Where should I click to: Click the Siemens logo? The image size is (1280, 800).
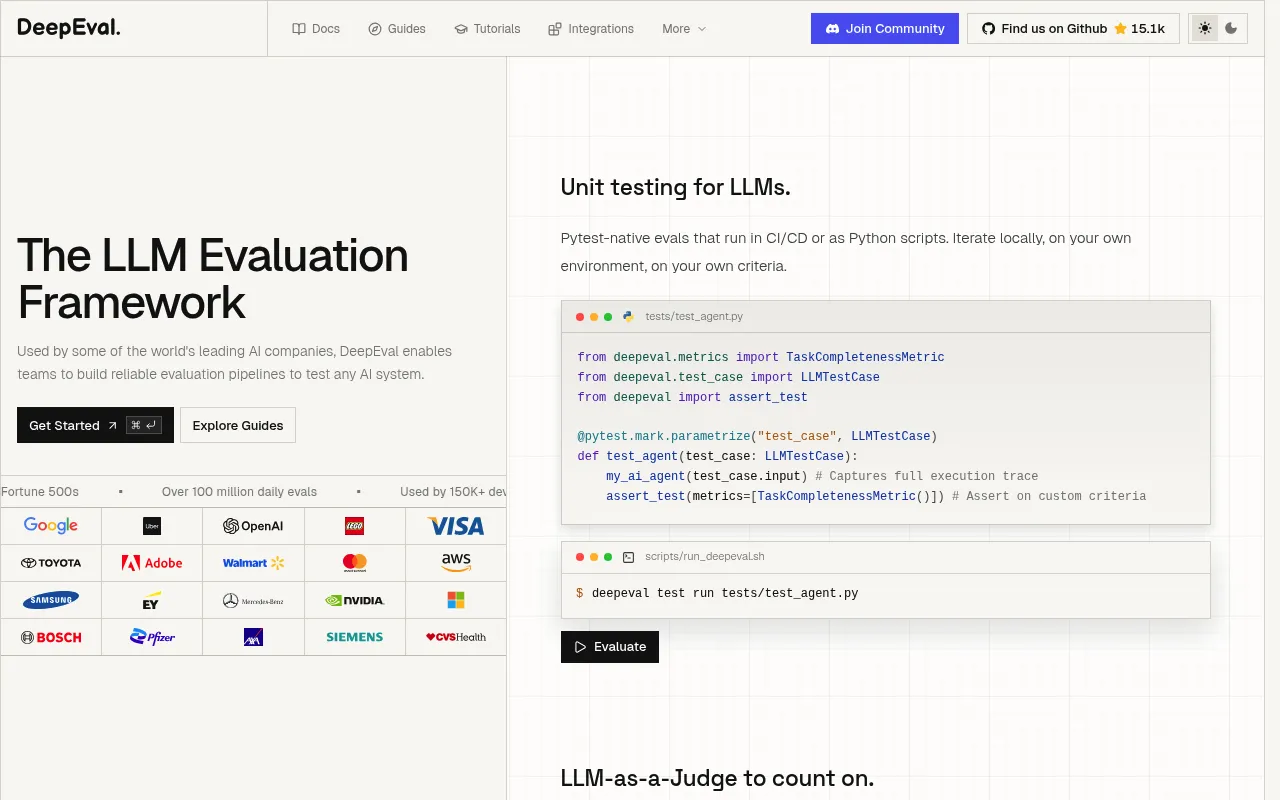click(x=355, y=637)
